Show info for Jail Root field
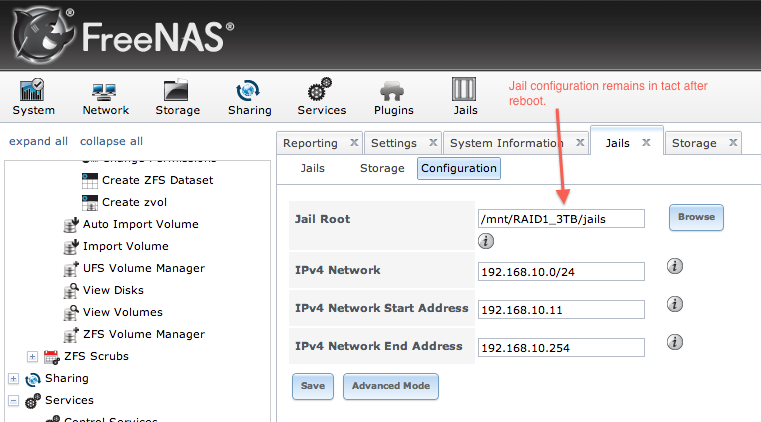The height and width of the screenshot is (422, 761). [x=486, y=241]
